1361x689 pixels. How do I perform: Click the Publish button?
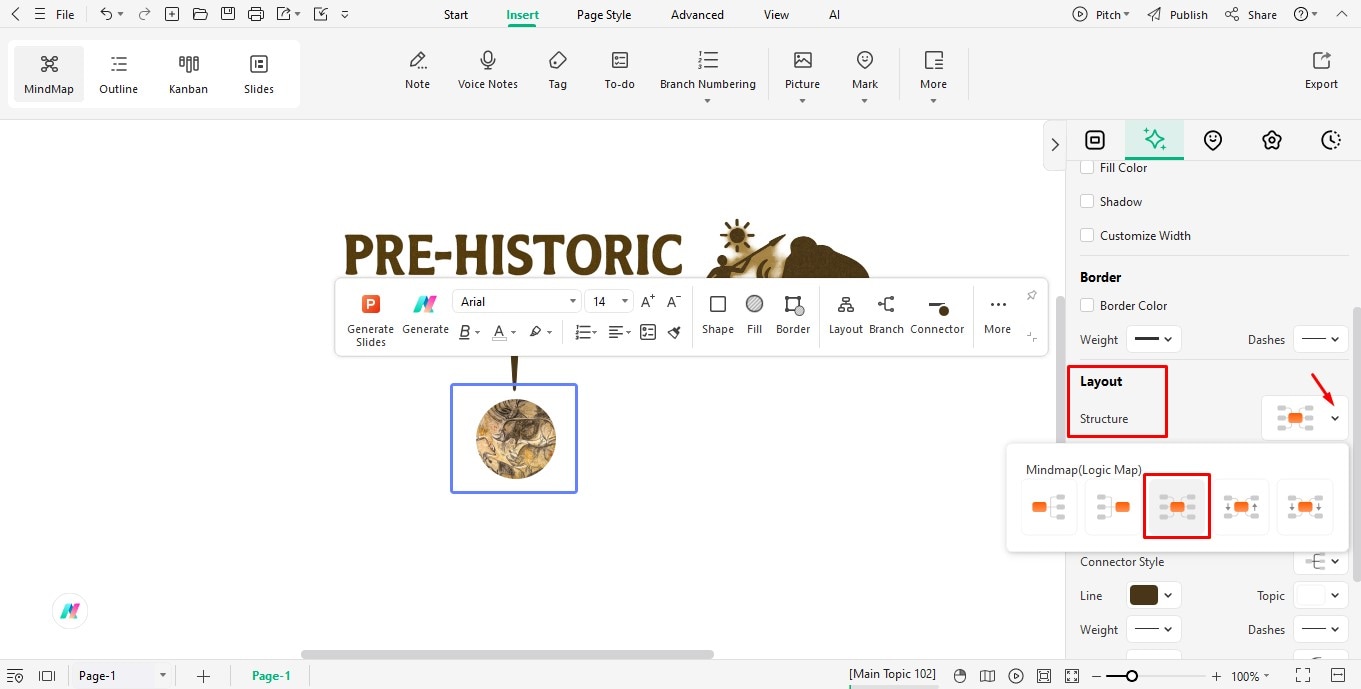tap(1178, 15)
